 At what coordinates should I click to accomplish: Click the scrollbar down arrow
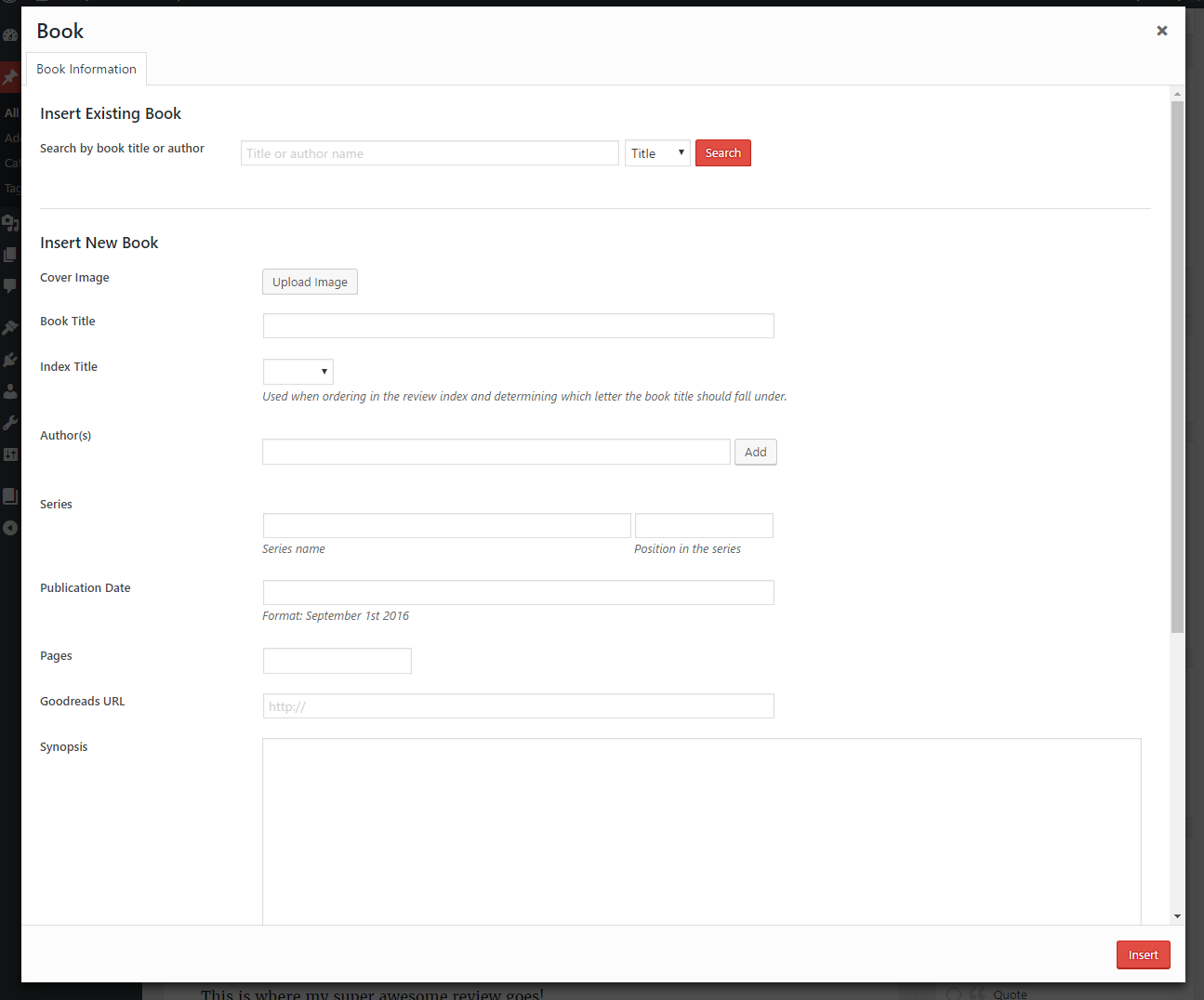[x=1177, y=916]
